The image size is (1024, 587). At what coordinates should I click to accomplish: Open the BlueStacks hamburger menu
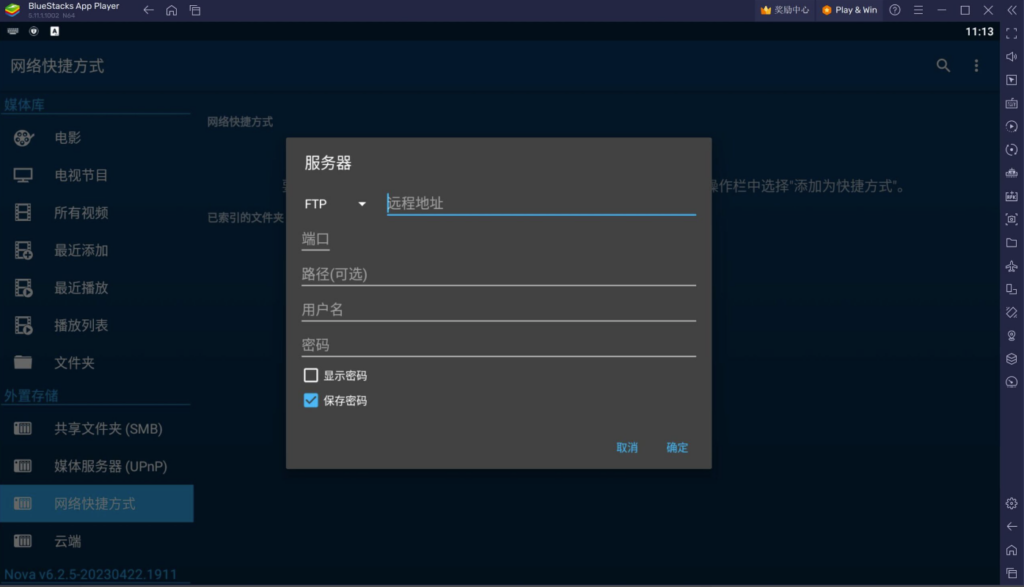pyautogui.click(x=920, y=9)
